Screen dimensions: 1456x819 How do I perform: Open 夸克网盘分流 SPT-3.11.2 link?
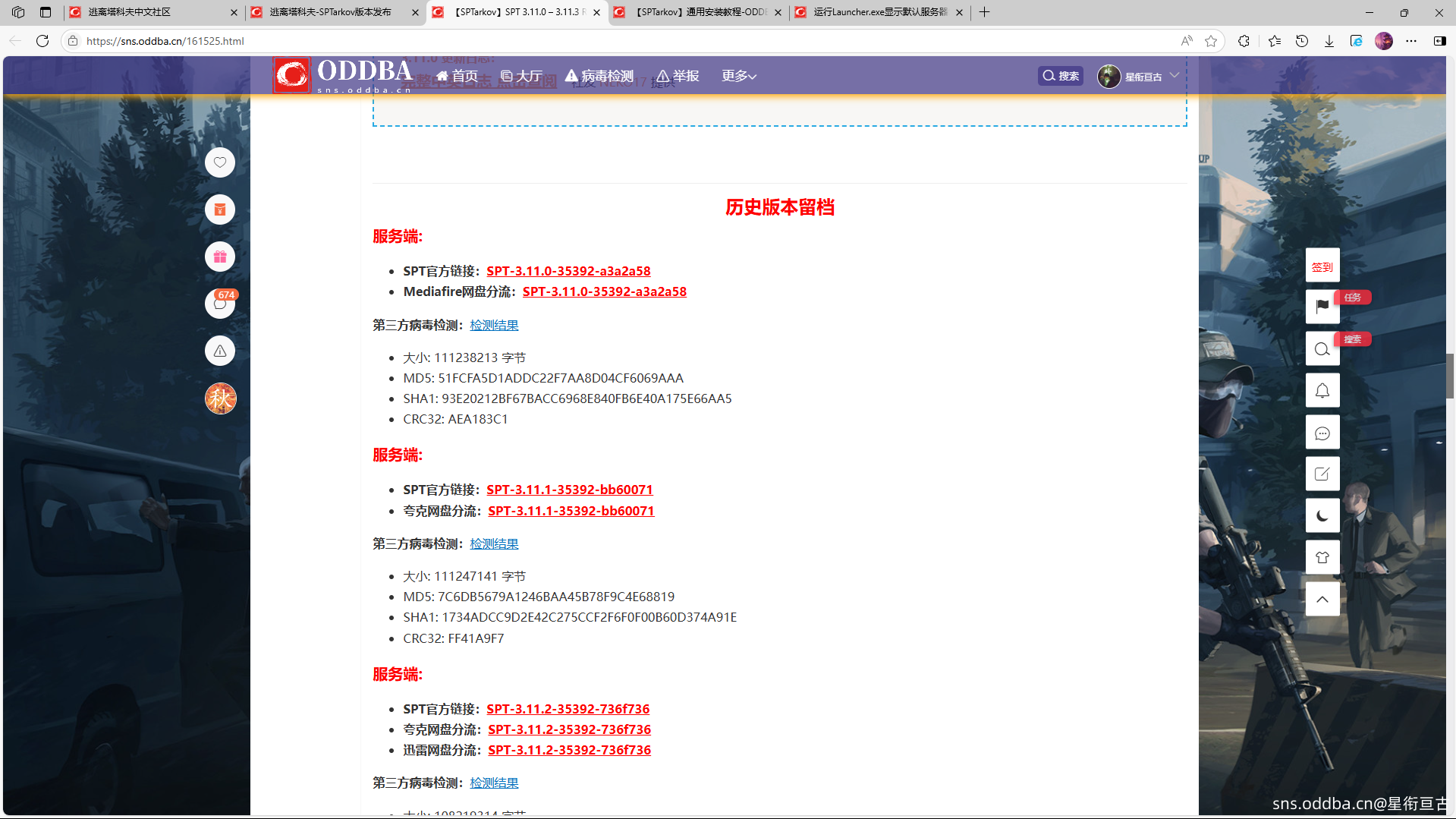click(x=570, y=729)
